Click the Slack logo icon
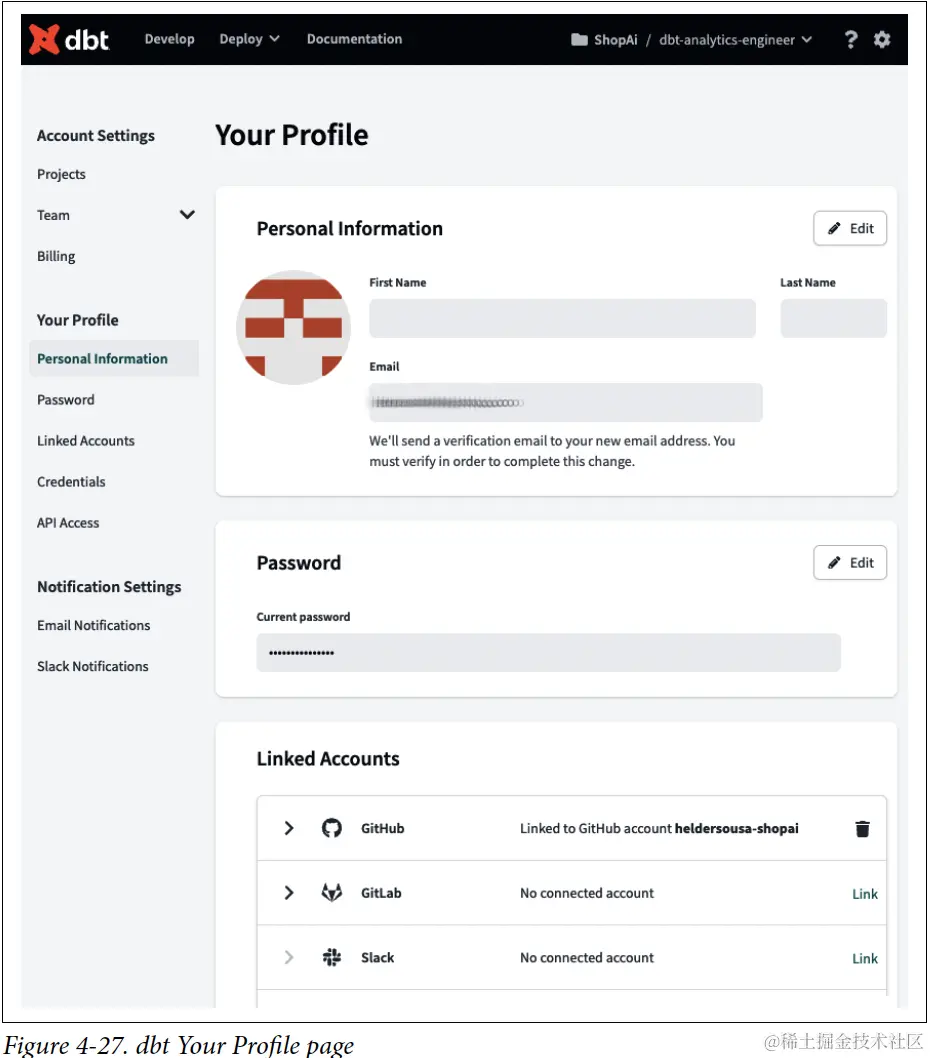This screenshot has width=930, height=1058. click(x=332, y=958)
